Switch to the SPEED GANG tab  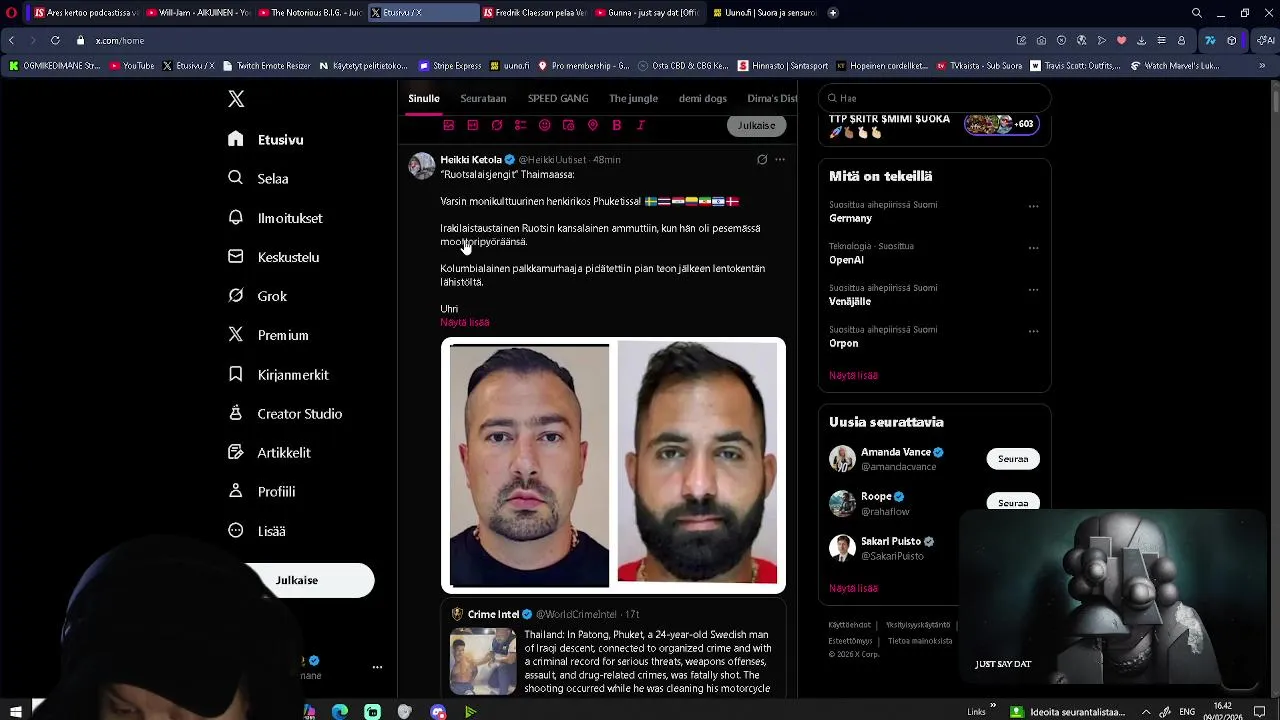(x=558, y=98)
